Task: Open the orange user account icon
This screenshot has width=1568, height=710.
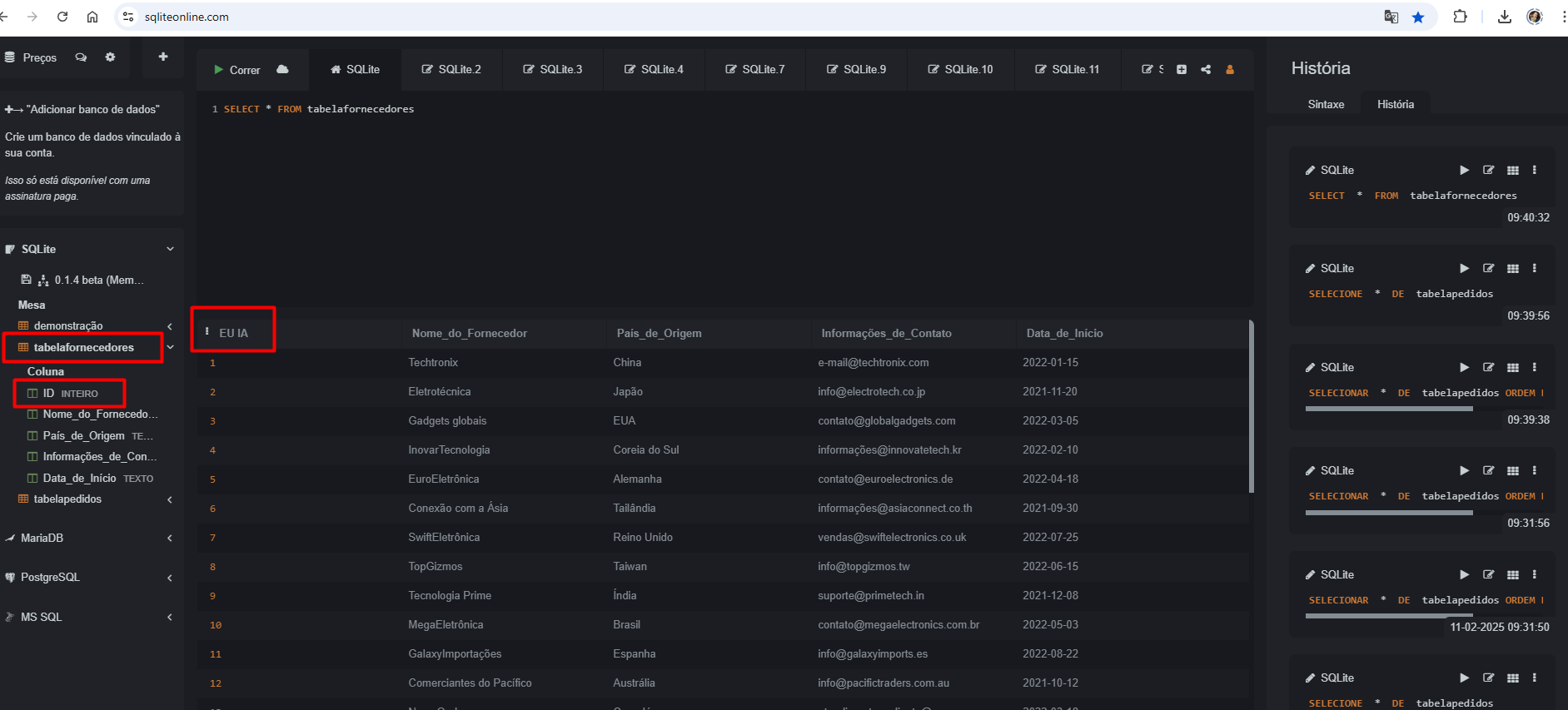Action: 1230,69
